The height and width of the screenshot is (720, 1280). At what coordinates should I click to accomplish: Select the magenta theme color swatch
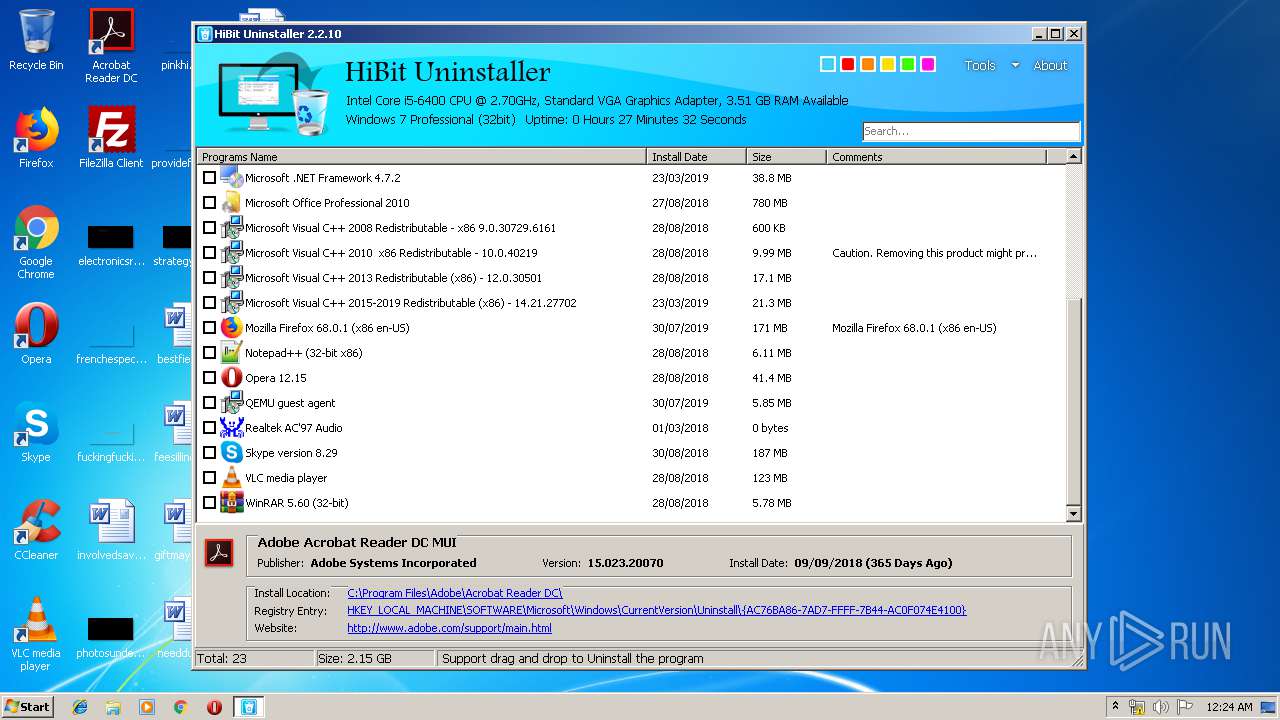point(928,64)
